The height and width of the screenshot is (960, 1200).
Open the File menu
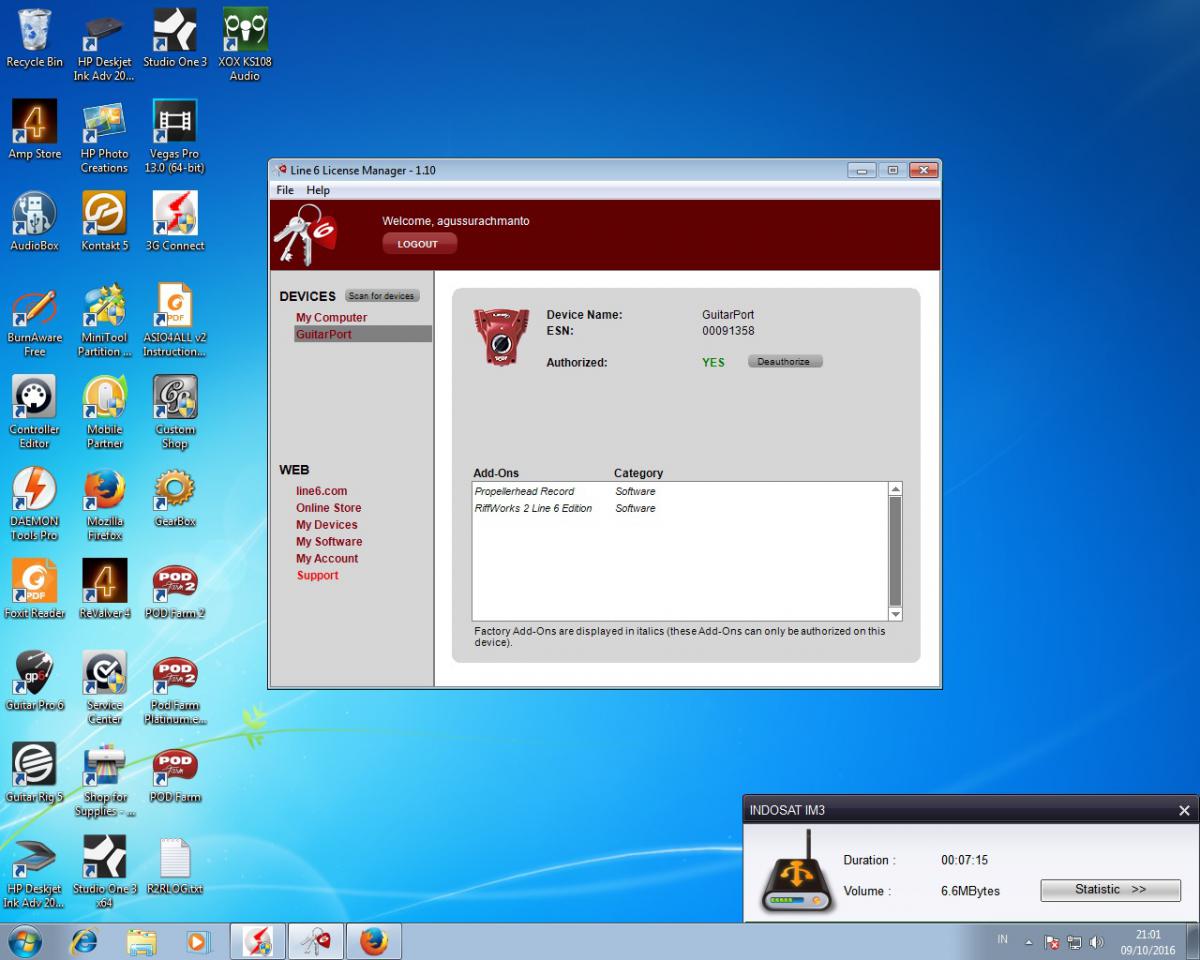tap(285, 190)
